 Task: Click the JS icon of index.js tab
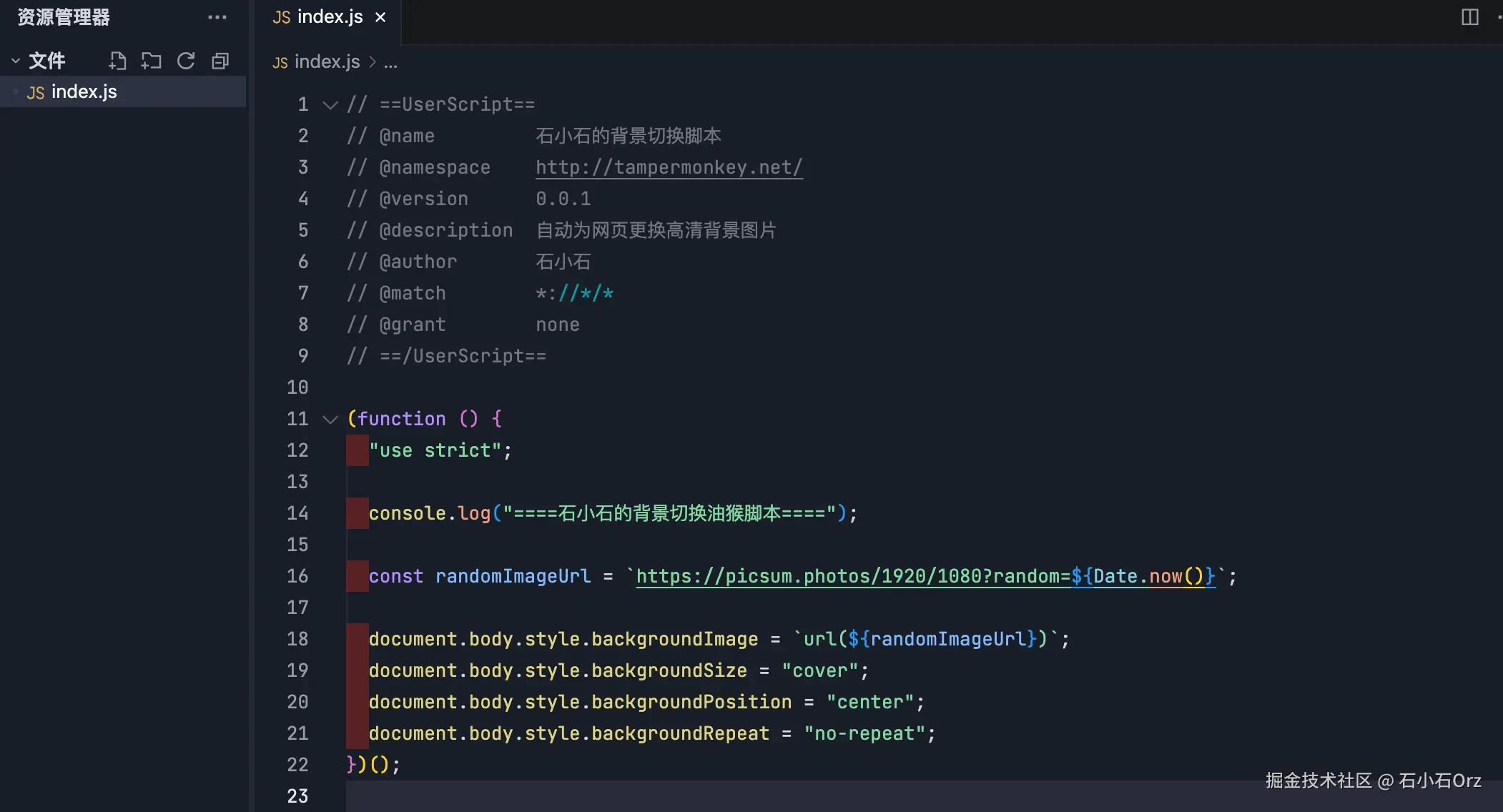tap(281, 17)
